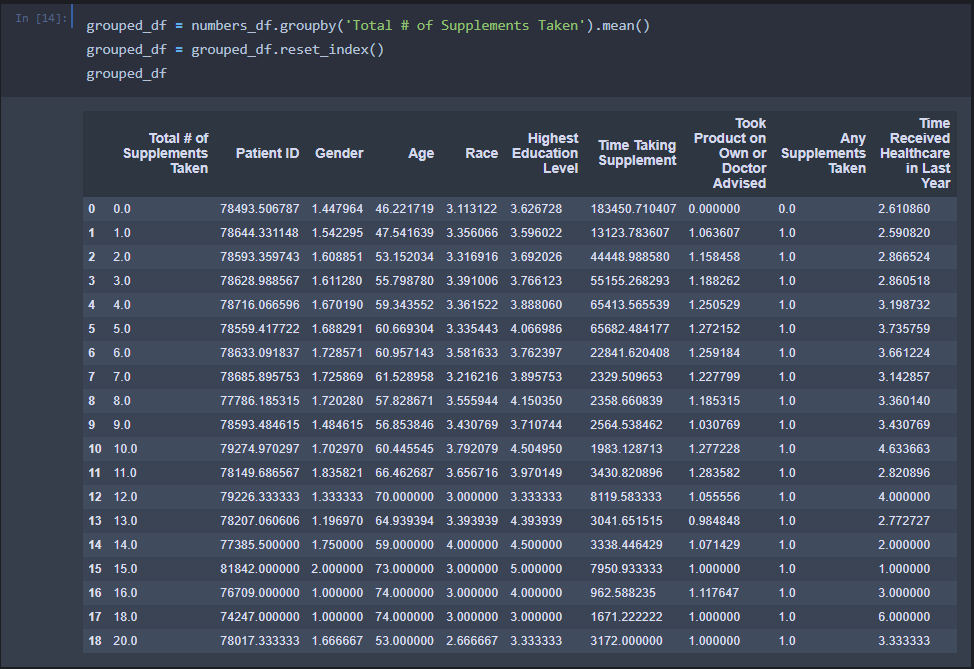The image size is (974, 669).
Task: Click Patient ID value 78644.331148
Action: point(259,233)
